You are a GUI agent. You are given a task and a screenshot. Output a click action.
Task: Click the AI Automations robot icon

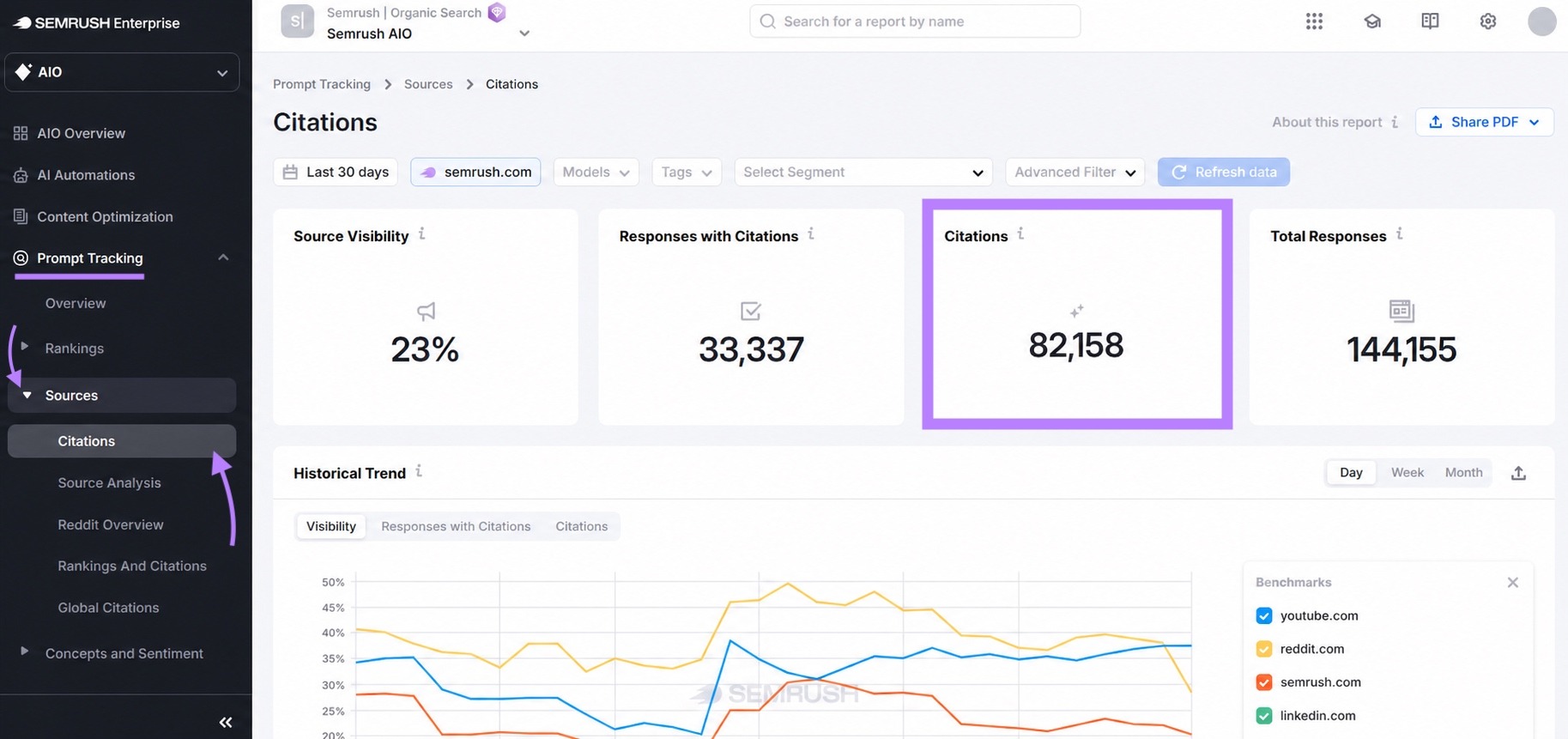pyautogui.click(x=21, y=175)
